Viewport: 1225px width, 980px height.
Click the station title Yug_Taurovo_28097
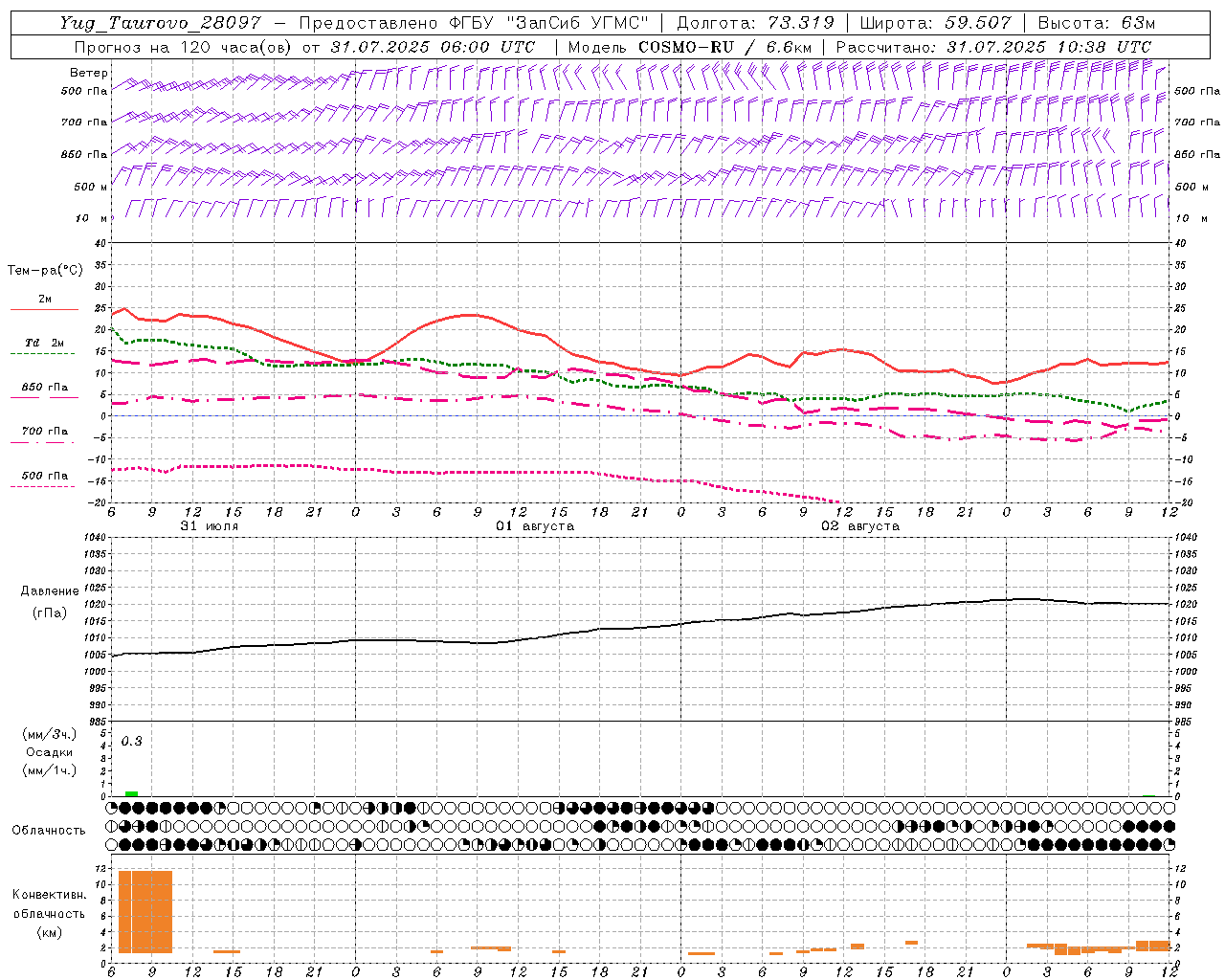pos(161,23)
